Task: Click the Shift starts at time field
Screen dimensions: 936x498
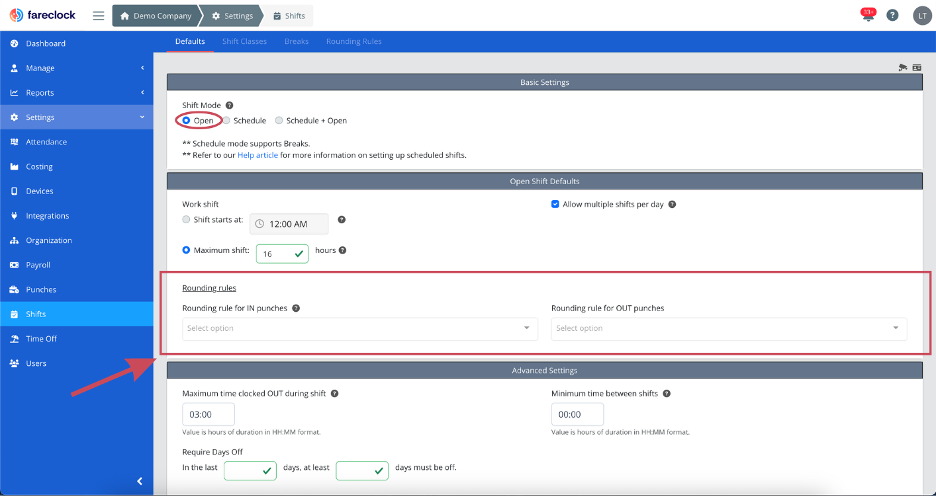Action: tap(289, 224)
